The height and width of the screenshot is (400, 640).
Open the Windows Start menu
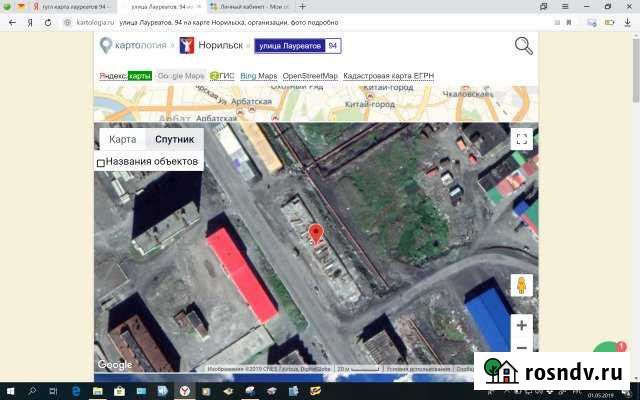click(11, 391)
